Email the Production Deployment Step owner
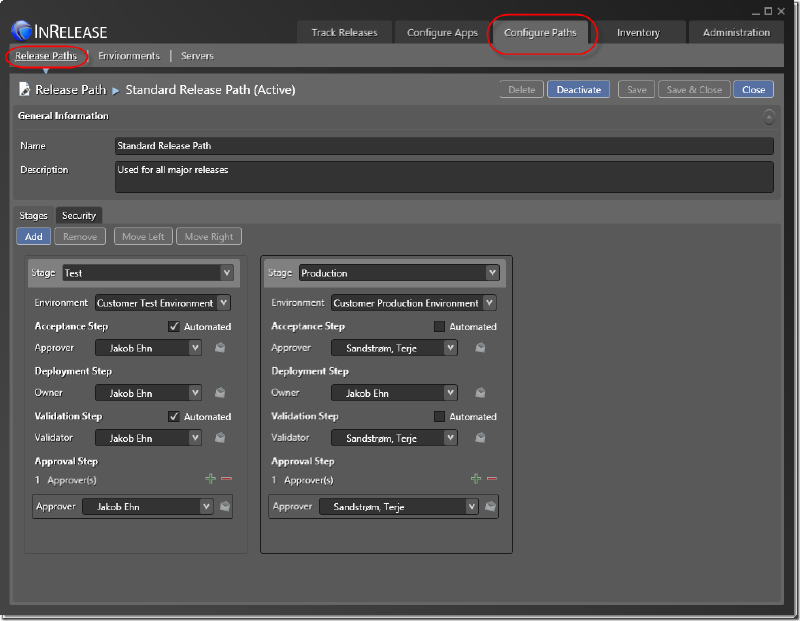800x621 pixels. pos(480,392)
